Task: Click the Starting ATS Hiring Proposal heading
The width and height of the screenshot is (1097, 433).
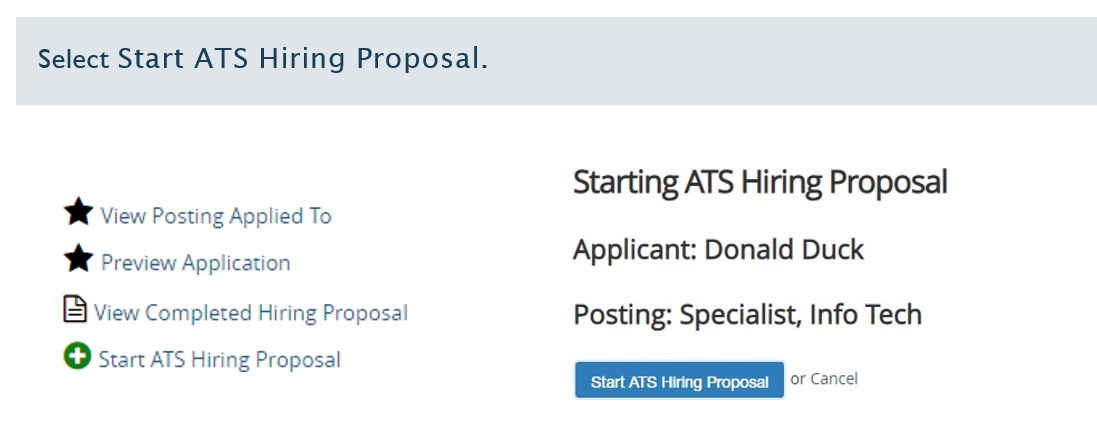Action: point(759,183)
